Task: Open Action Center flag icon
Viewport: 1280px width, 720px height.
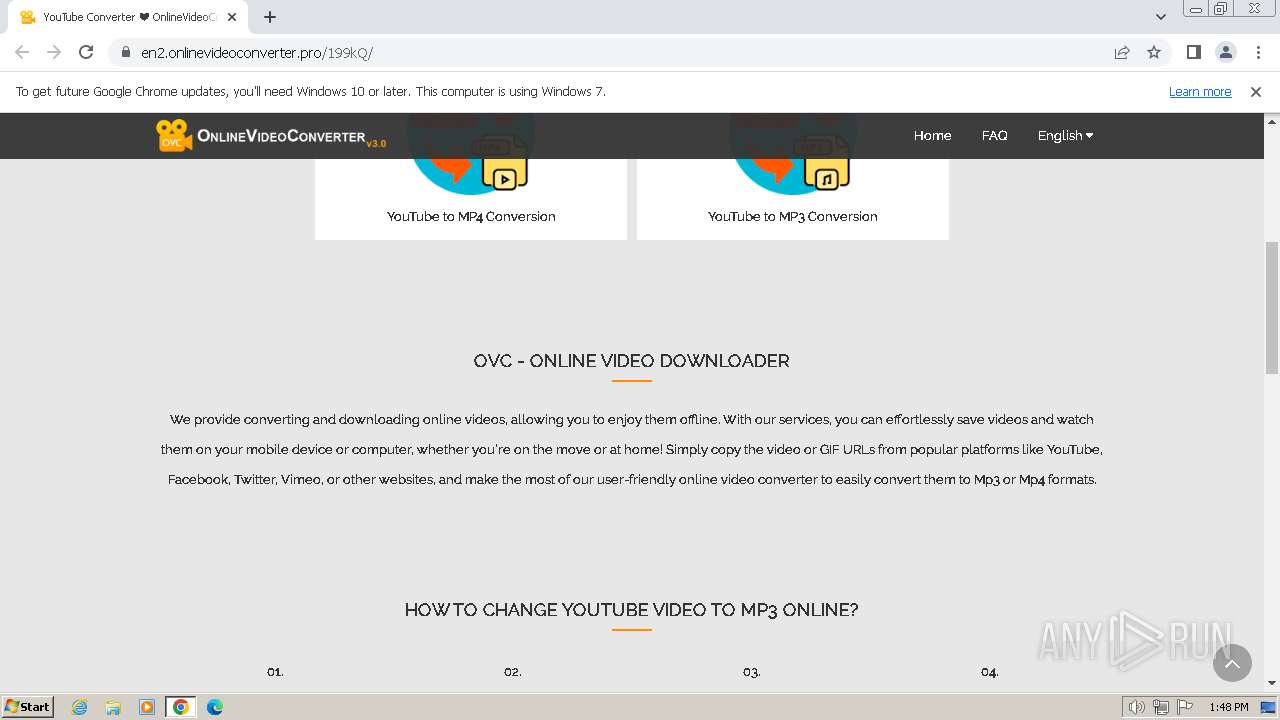Action: click(x=1185, y=707)
